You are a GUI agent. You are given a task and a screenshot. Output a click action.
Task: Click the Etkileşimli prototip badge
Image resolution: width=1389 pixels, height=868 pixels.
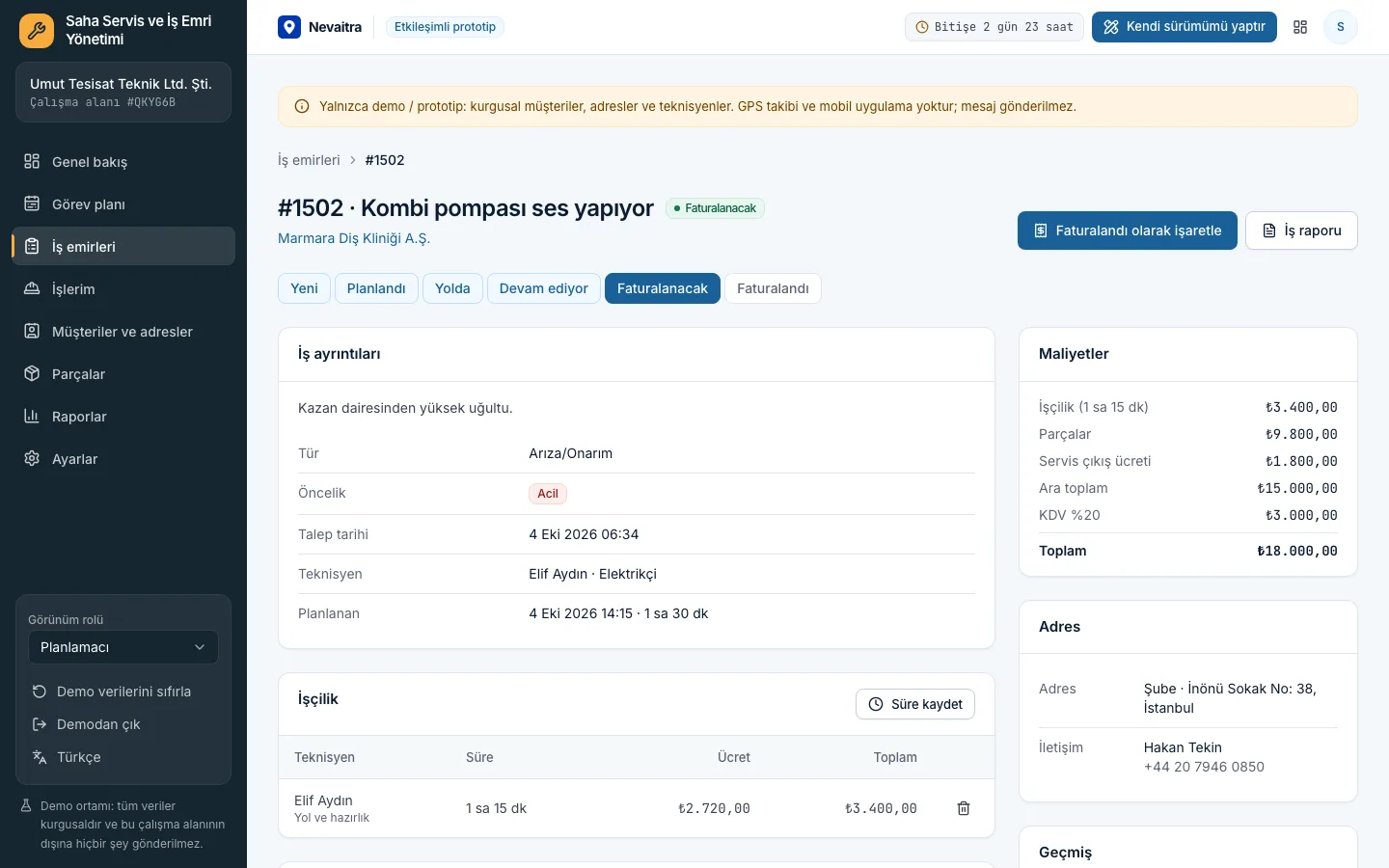coord(445,27)
